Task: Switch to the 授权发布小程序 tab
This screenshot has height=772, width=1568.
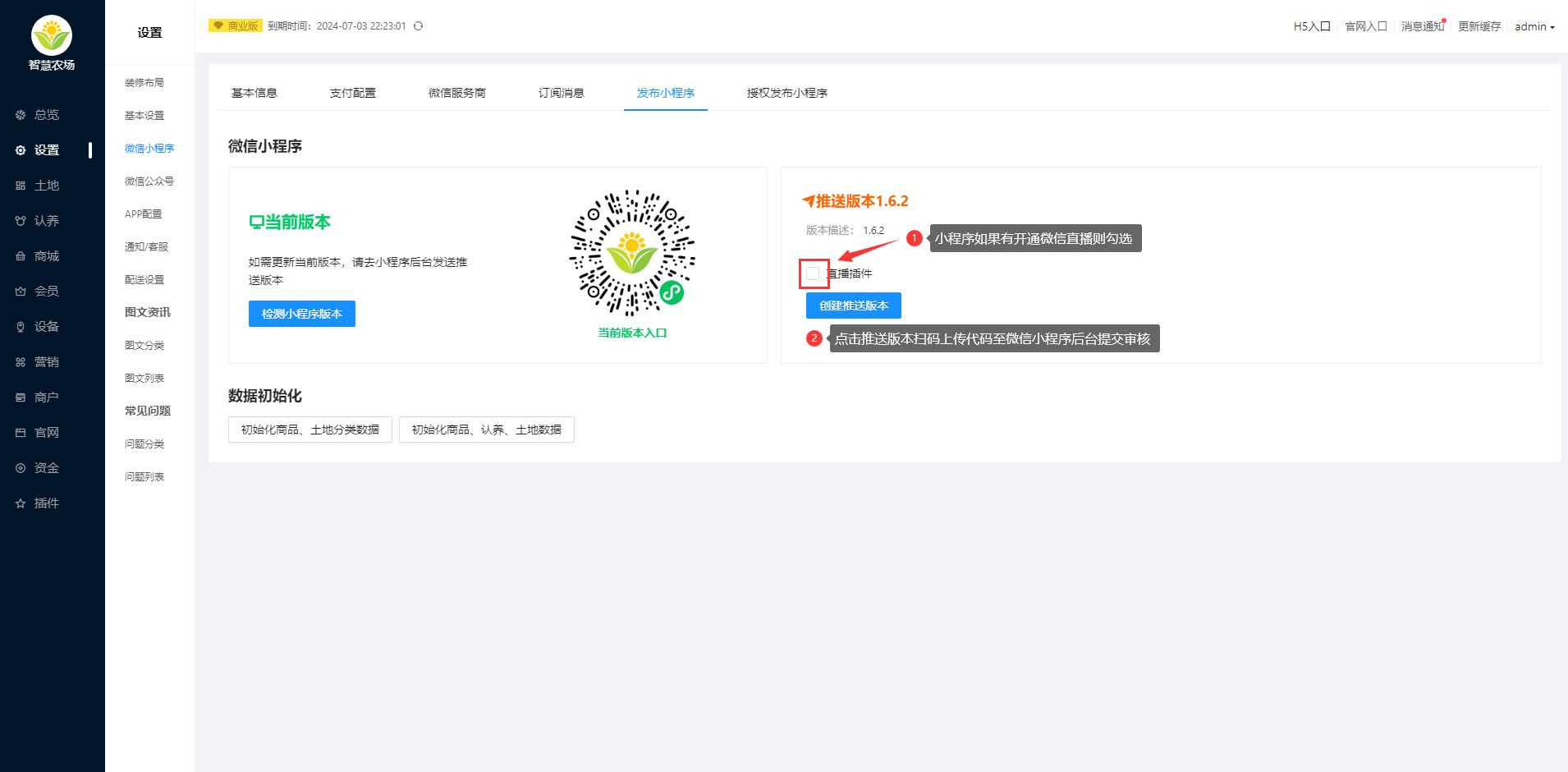Action: tap(787, 93)
